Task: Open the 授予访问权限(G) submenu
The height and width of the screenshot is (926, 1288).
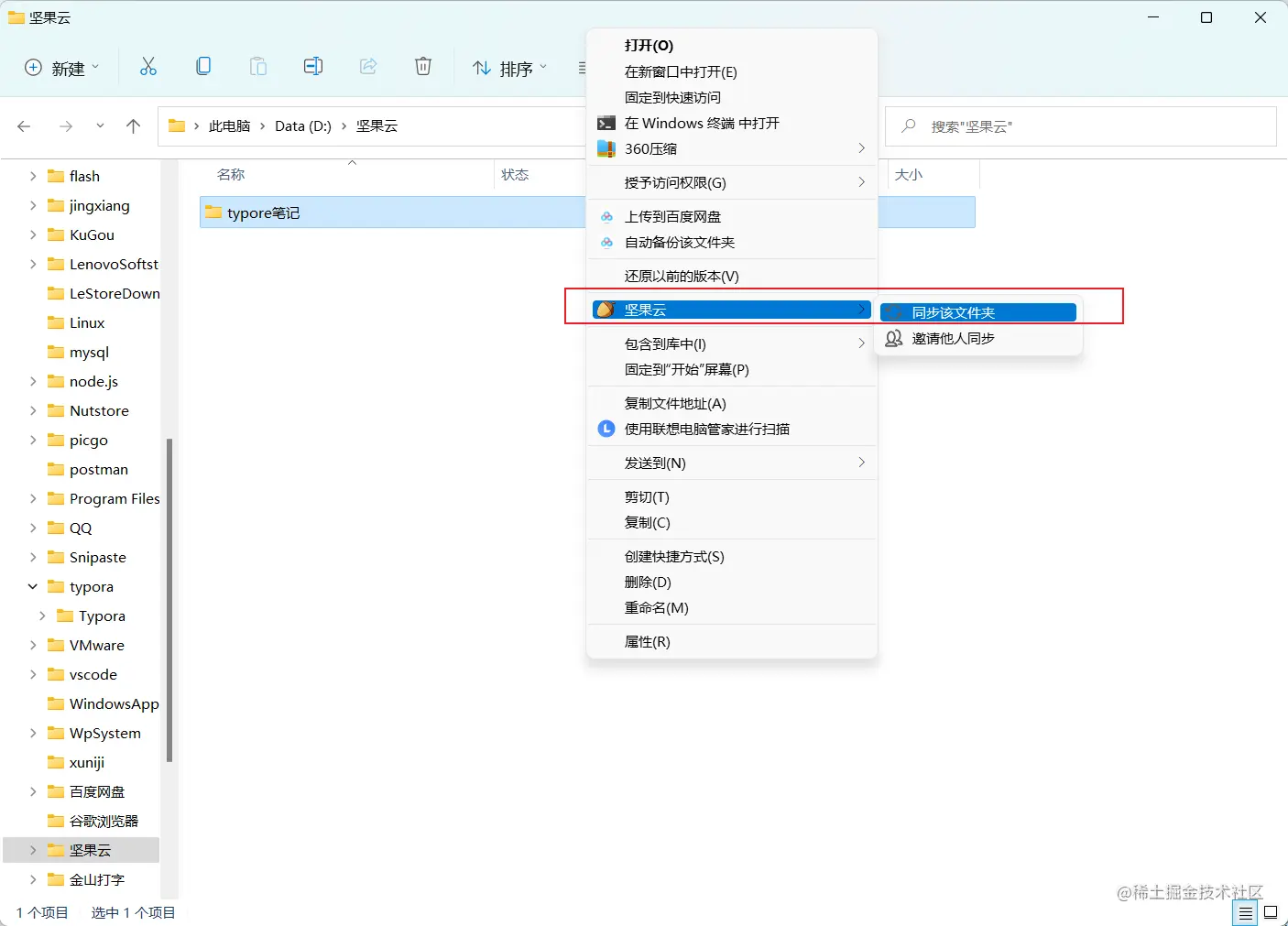Action: pos(731,182)
